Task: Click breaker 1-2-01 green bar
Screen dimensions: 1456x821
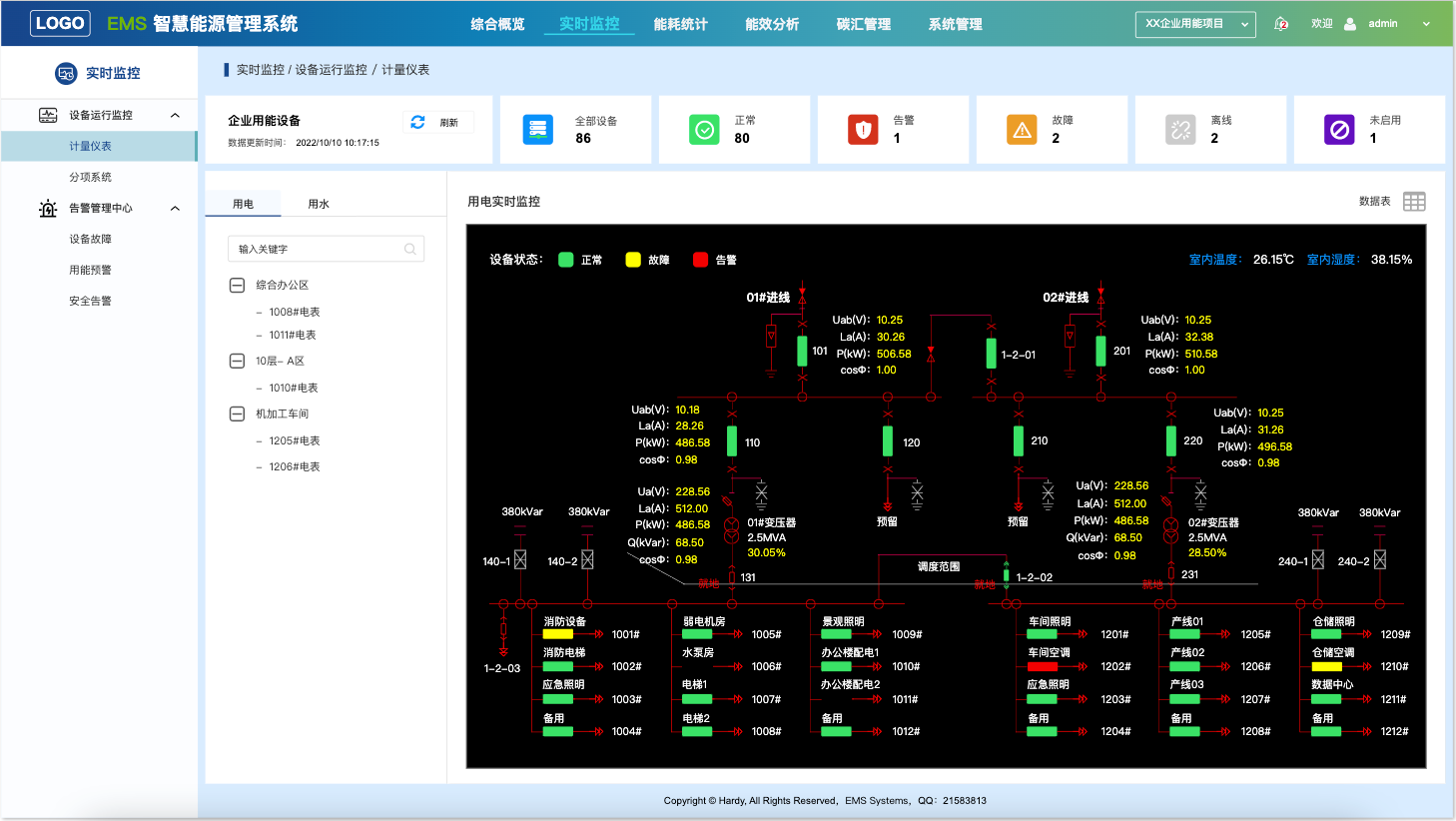Action: [x=991, y=354]
